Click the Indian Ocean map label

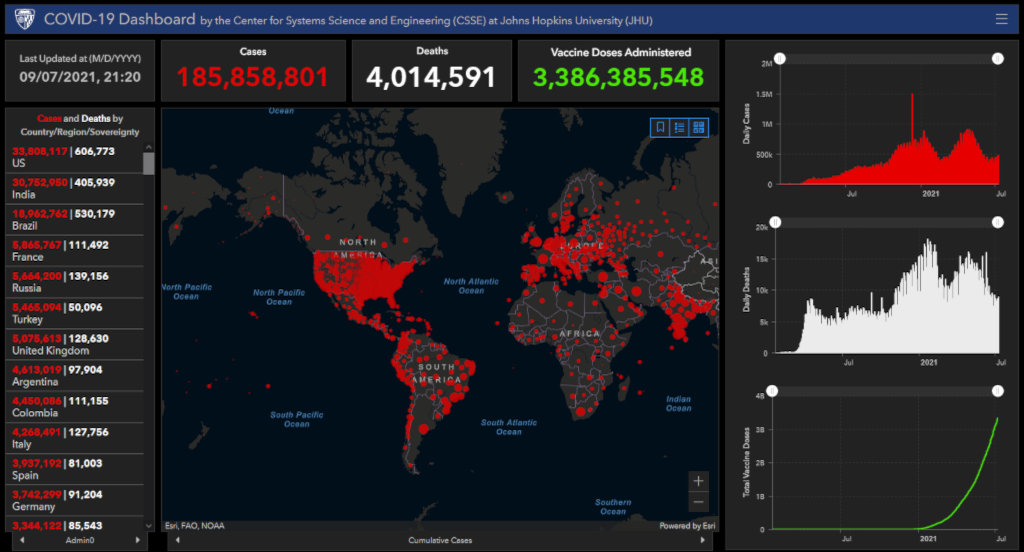coord(679,404)
